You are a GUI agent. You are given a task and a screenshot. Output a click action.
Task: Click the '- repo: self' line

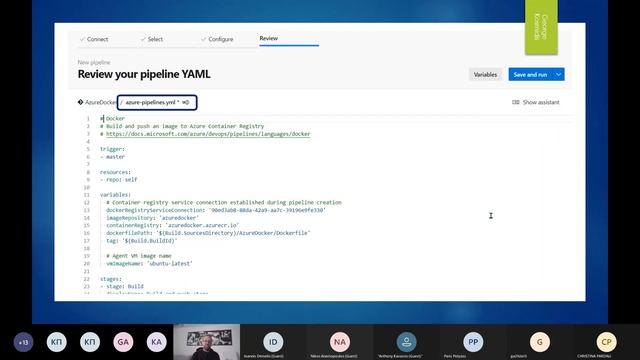[x=118, y=180]
